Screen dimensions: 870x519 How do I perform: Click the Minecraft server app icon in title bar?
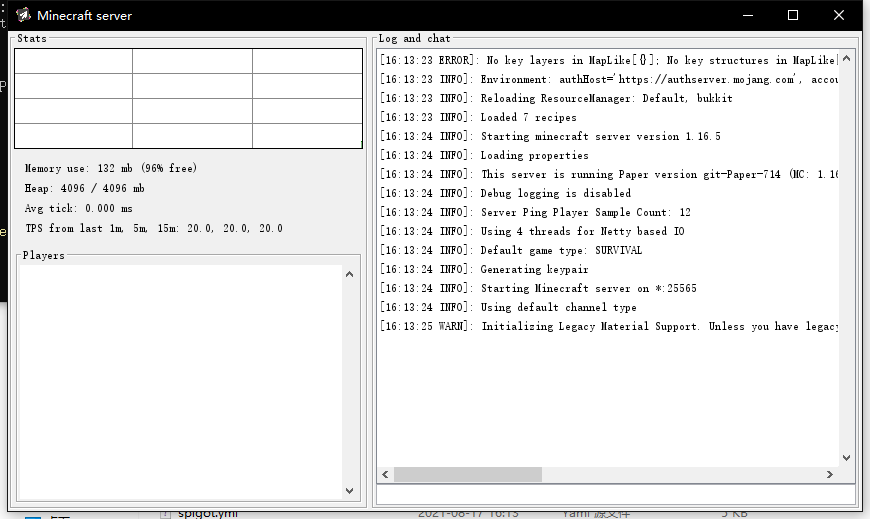click(23, 15)
